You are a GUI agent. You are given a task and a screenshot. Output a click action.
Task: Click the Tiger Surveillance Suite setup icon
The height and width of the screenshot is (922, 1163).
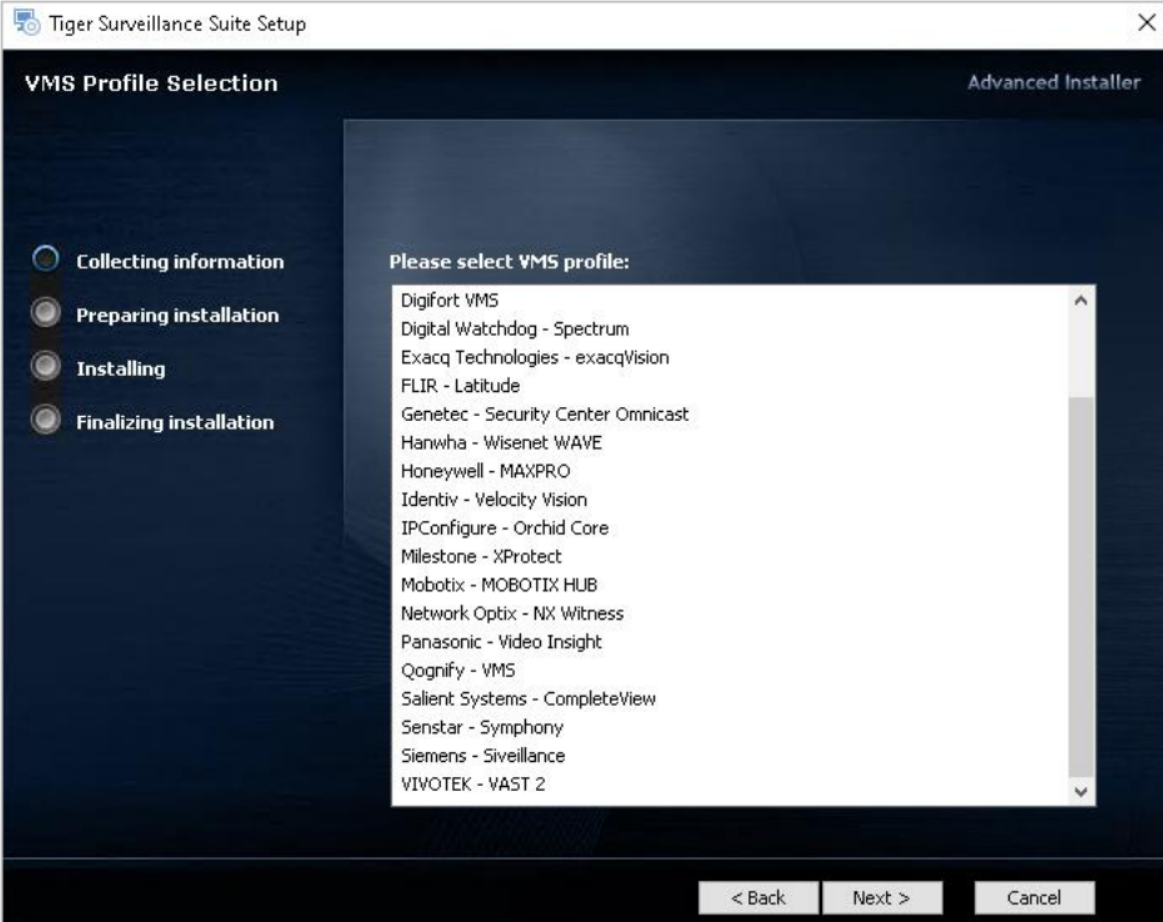(27, 22)
